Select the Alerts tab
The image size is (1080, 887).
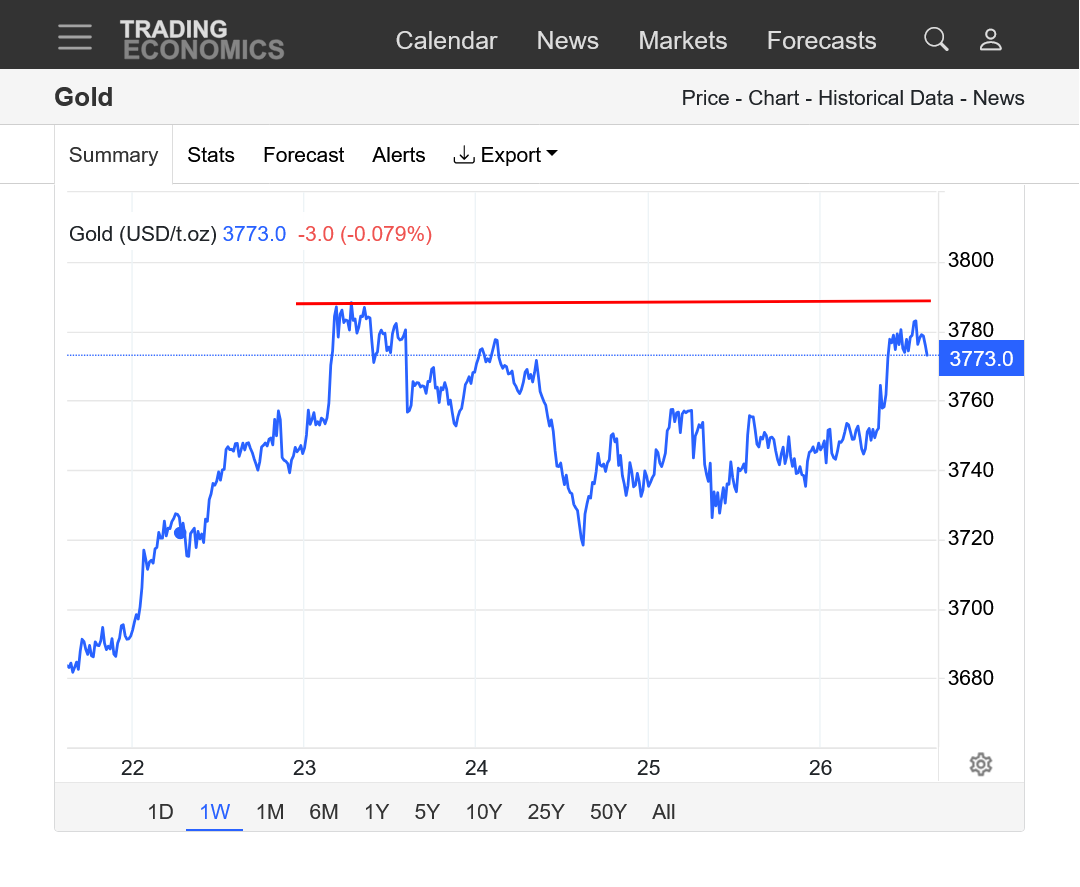398,155
